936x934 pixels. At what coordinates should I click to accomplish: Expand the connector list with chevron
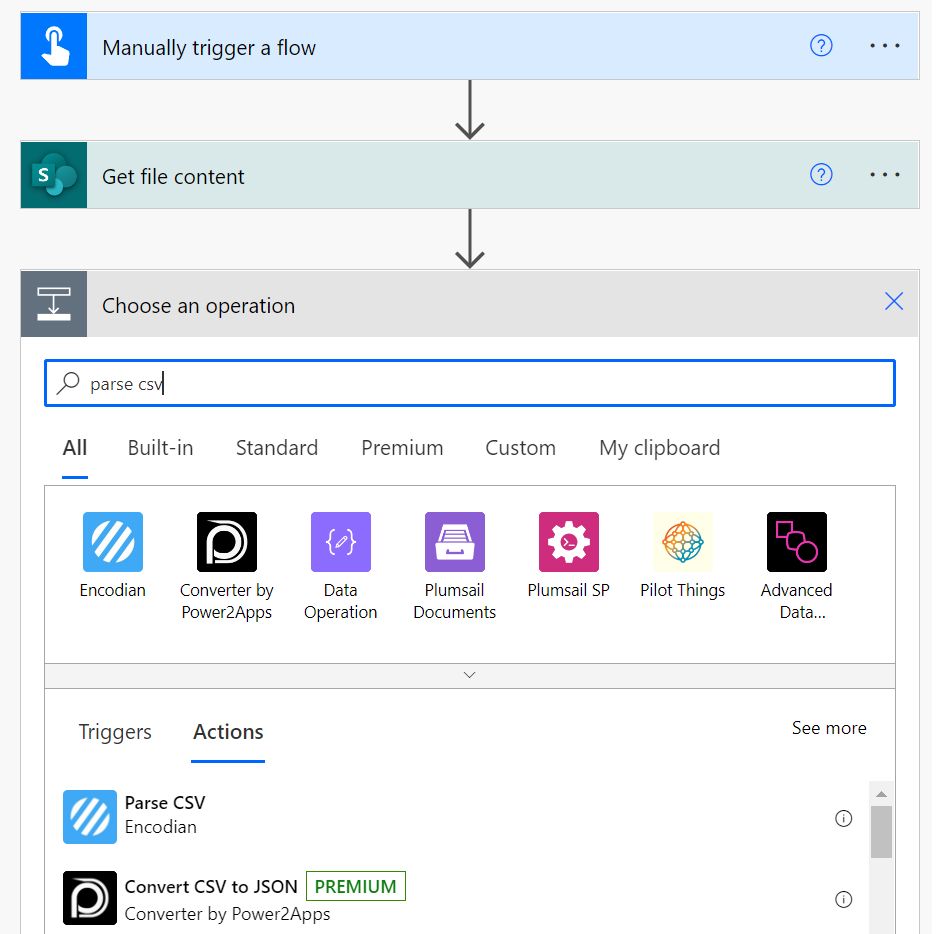coord(469,675)
